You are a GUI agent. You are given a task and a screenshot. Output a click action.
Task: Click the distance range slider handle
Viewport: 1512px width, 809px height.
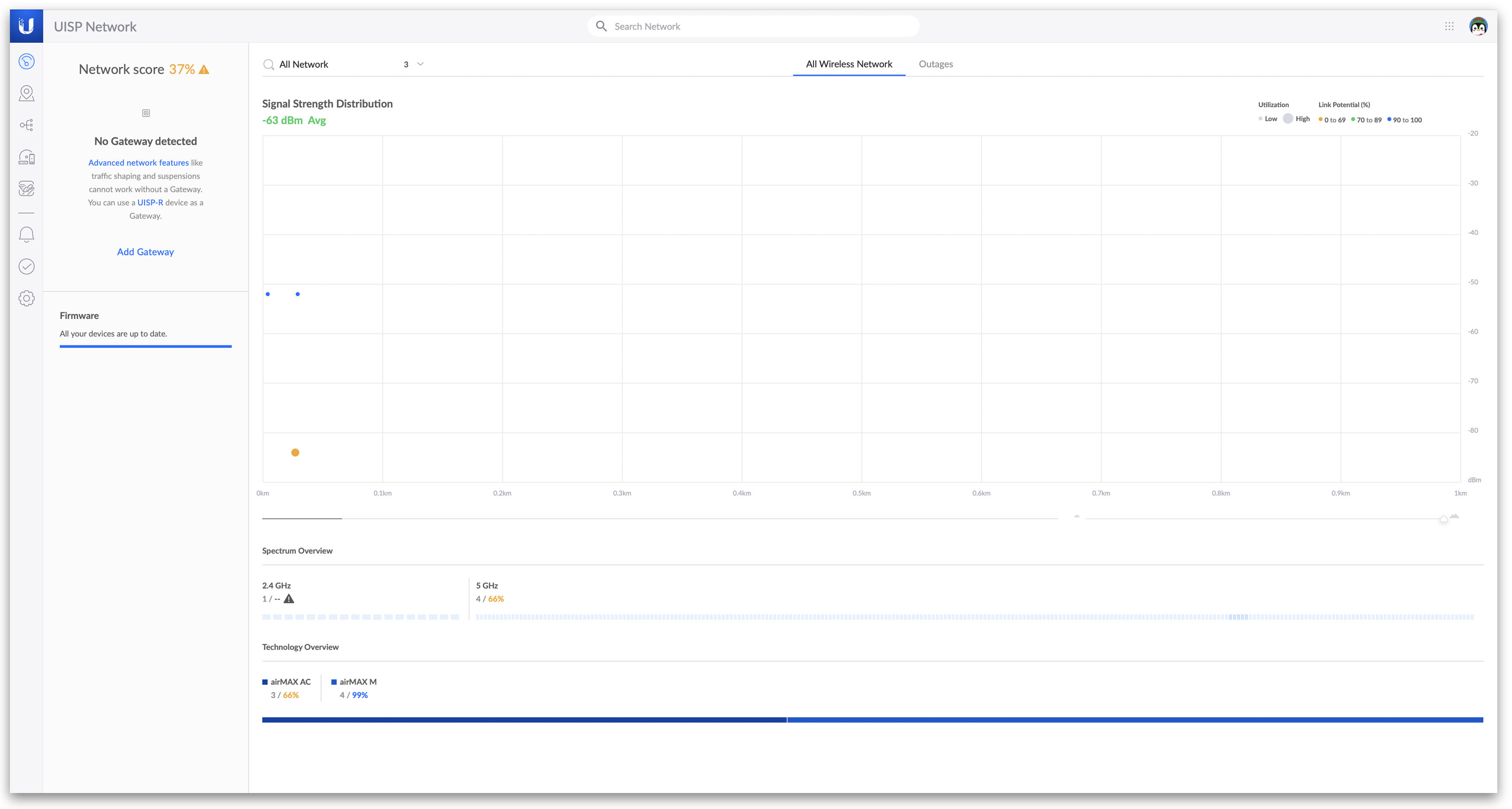(1443, 519)
